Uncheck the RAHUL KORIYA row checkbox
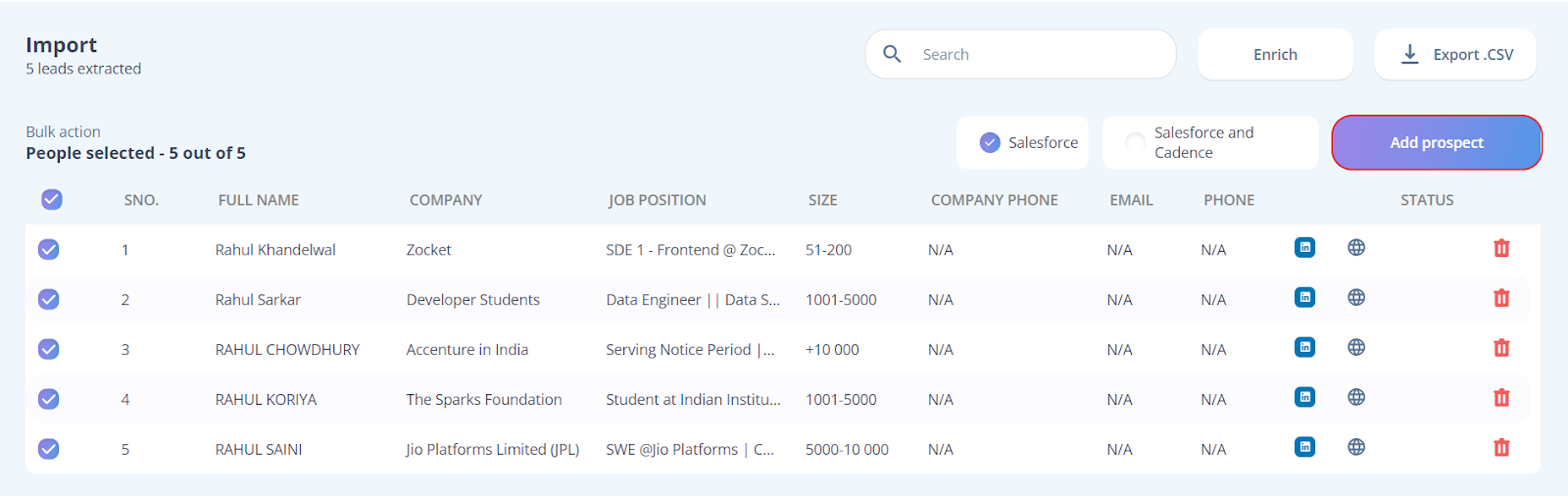This screenshot has height=498, width=1568. coord(48,400)
